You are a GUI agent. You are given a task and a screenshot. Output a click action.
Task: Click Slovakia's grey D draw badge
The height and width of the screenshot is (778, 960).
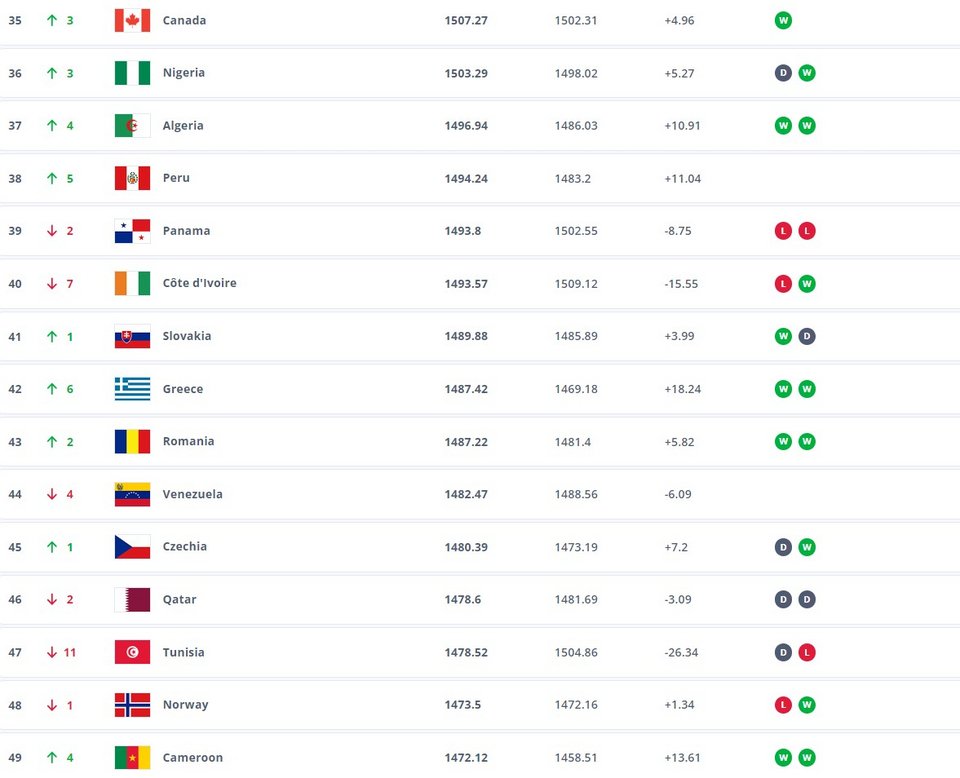(807, 336)
